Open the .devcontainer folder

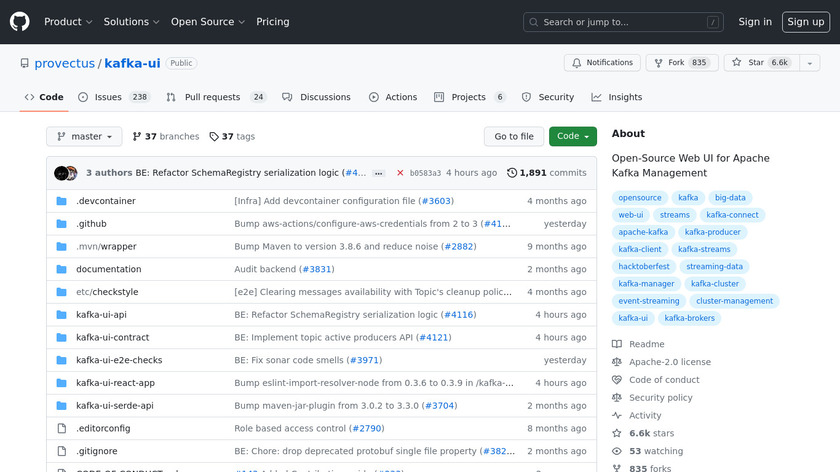point(105,201)
